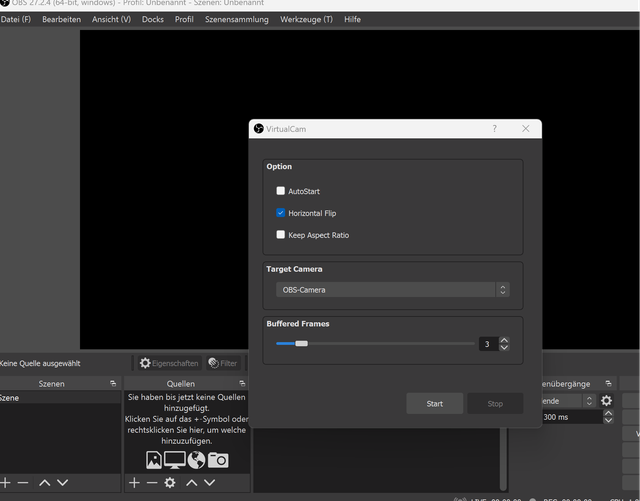Click the camera source icon in Quellen
640x501 pixels.
218,460
